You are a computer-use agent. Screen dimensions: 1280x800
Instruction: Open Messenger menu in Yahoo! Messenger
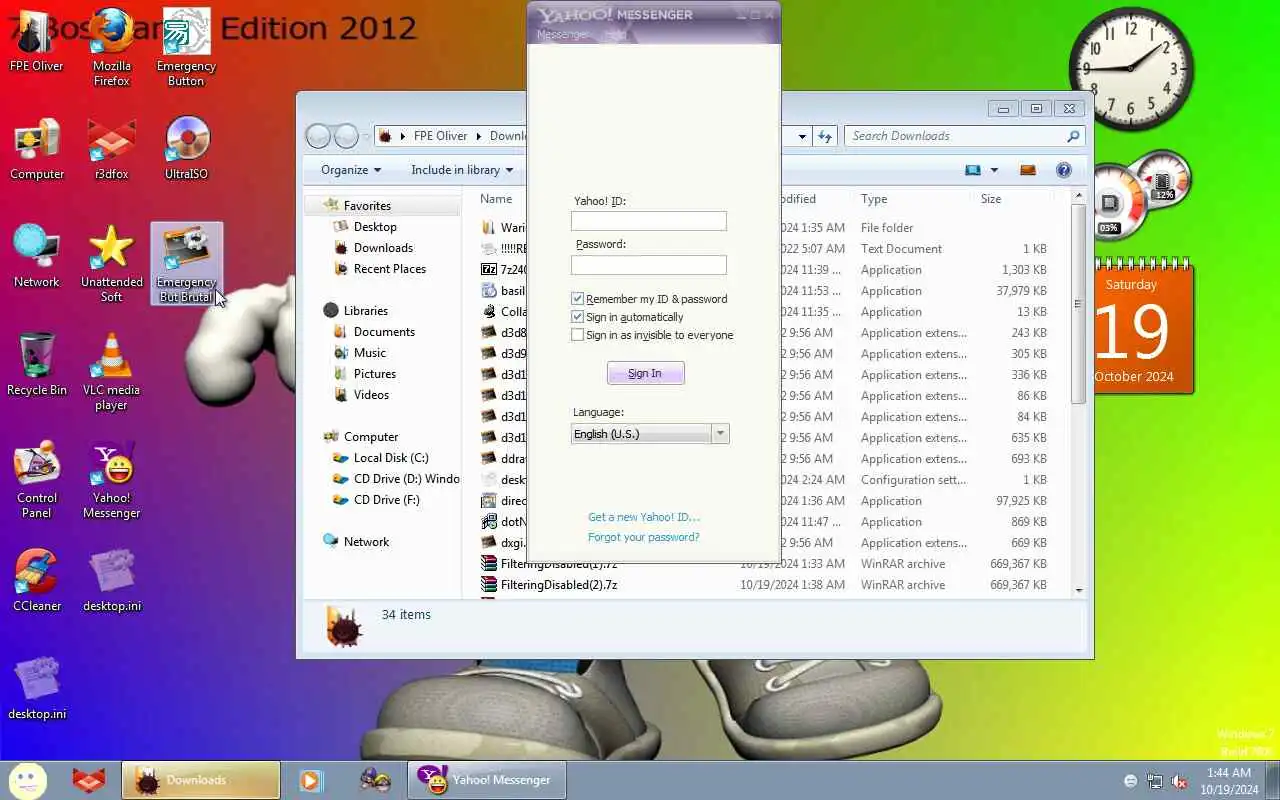pos(563,35)
